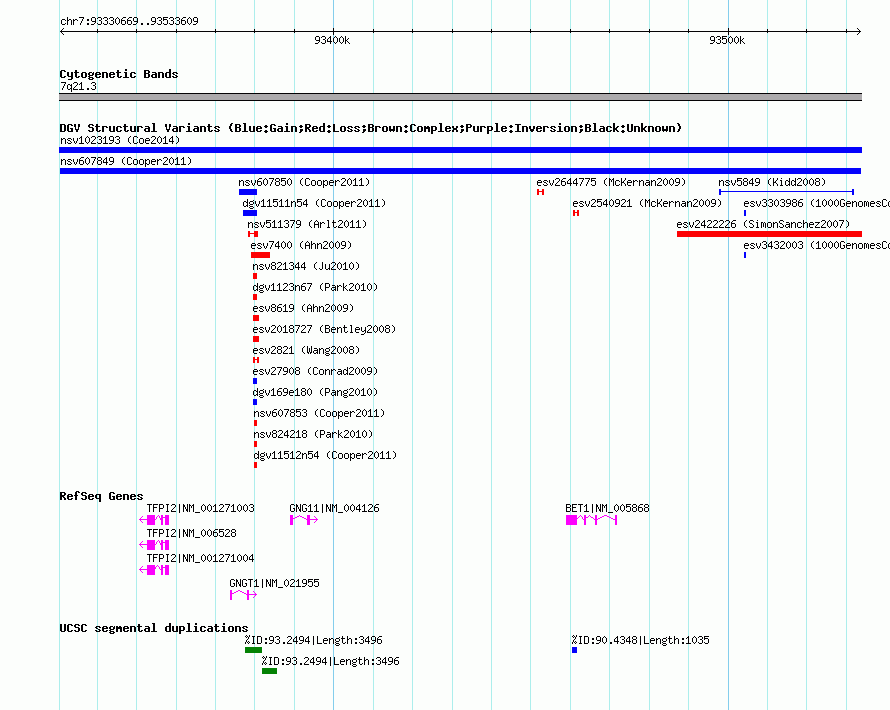Select nsv824218 (Park2010) variant
The width and height of the screenshot is (890, 710).
pyautogui.click(x=313, y=434)
